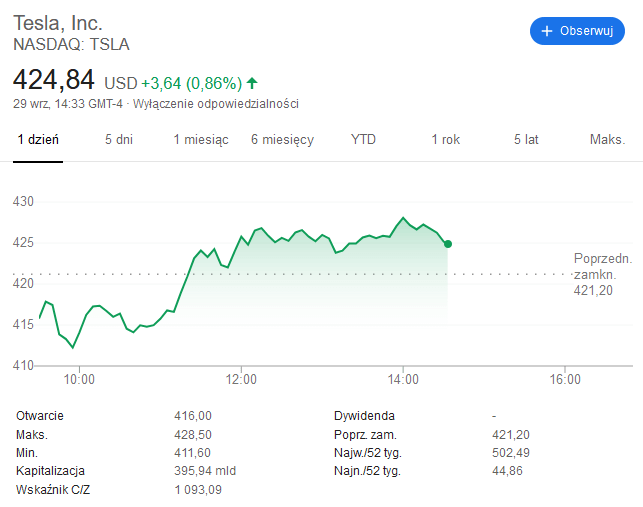The image size is (643, 507).
Task: Click the Dywidenda label
Action: [364, 416]
